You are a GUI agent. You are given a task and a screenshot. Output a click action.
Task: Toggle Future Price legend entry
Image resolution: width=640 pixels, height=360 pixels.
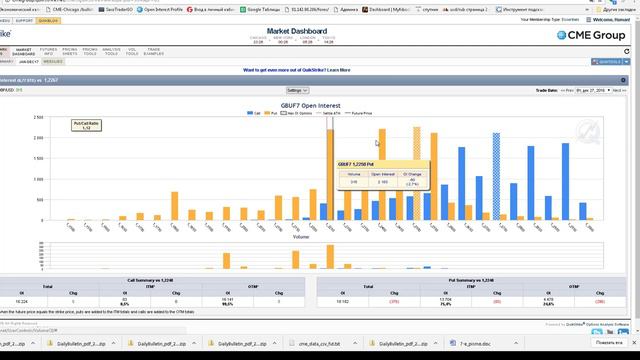click(358, 113)
